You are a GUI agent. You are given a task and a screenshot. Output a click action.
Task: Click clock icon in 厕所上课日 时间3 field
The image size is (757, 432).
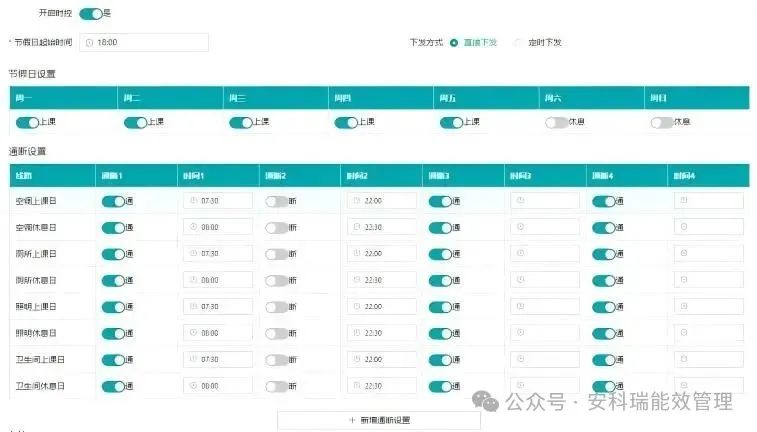520,253
